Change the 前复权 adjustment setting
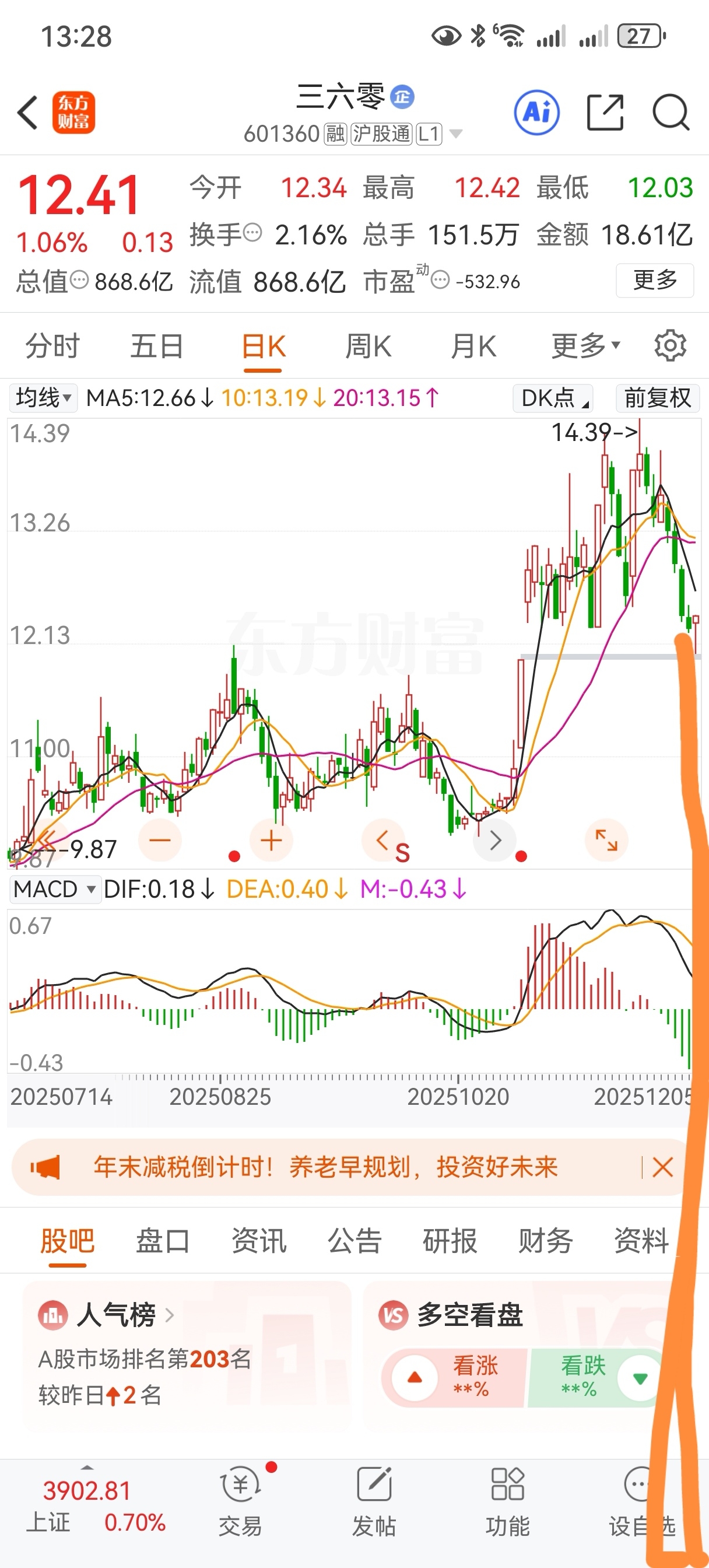The width and height of the screenshot is (709, 1568). [x=657, y=398]
